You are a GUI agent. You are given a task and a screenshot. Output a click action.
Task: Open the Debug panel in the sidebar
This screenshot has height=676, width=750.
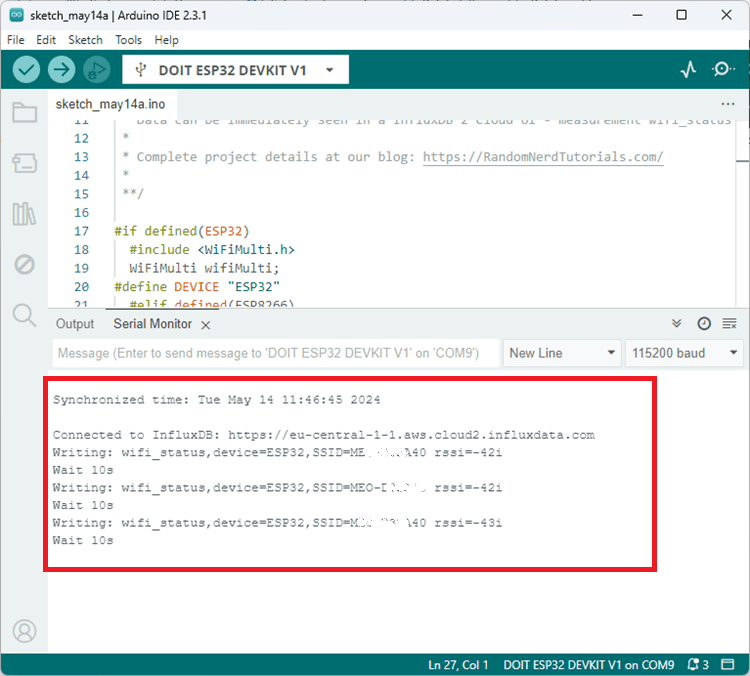point(24,264)
